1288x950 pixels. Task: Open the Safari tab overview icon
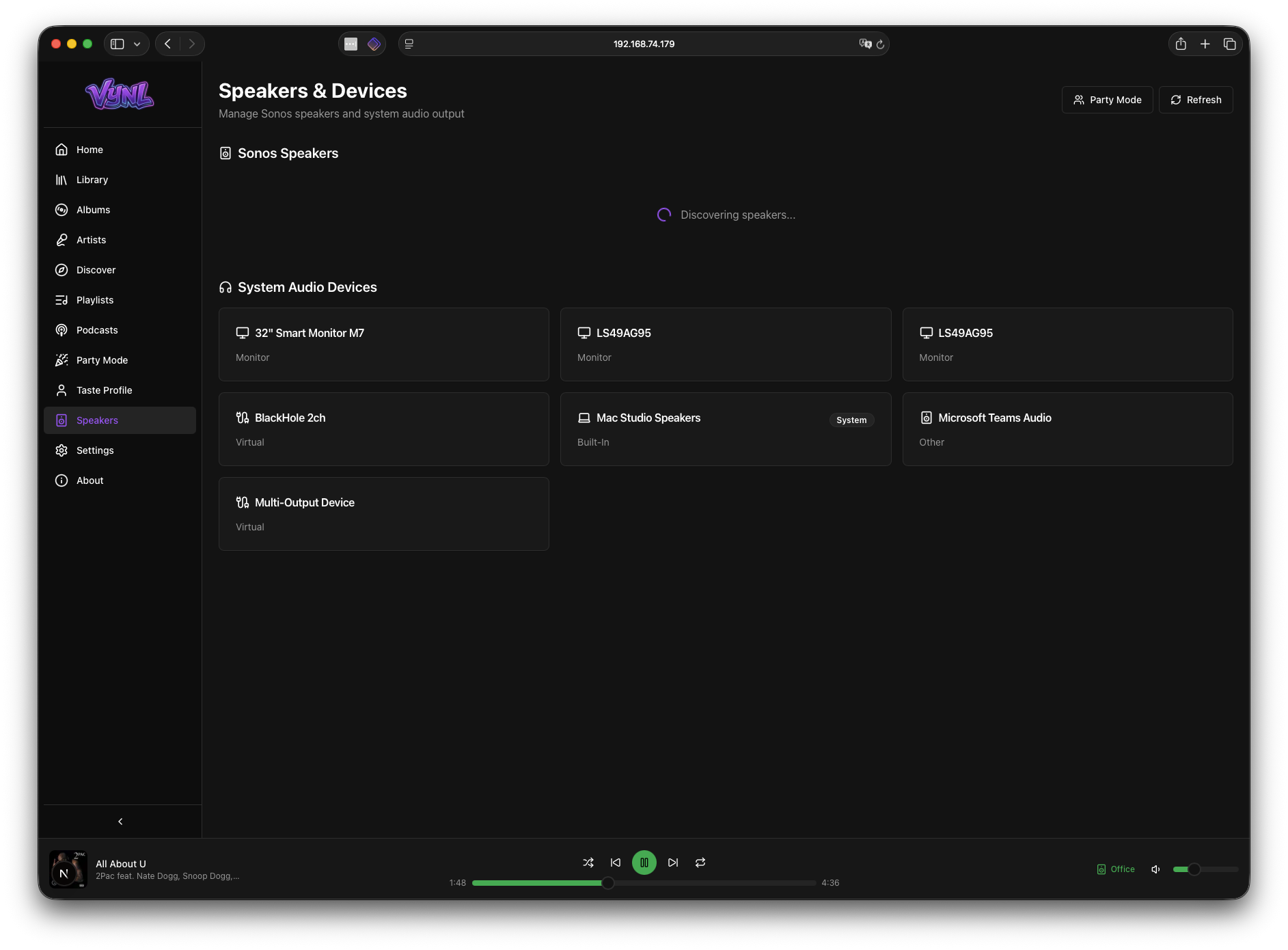coord(1230,44)
